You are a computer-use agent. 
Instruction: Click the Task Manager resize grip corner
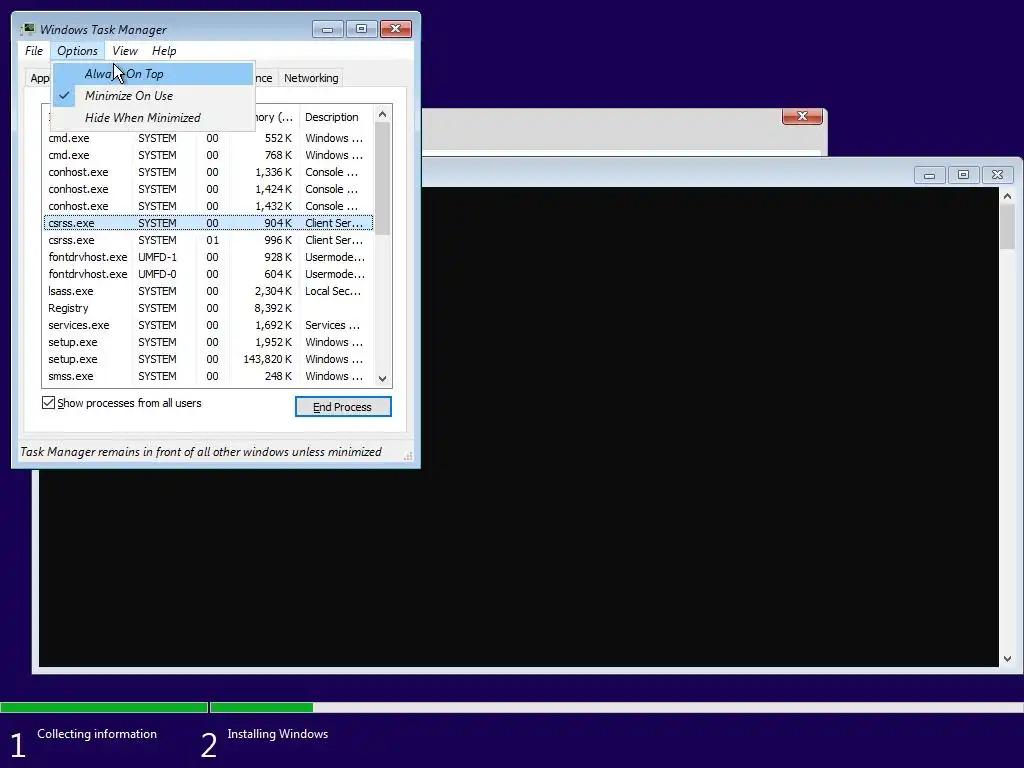tap(408, 456)
